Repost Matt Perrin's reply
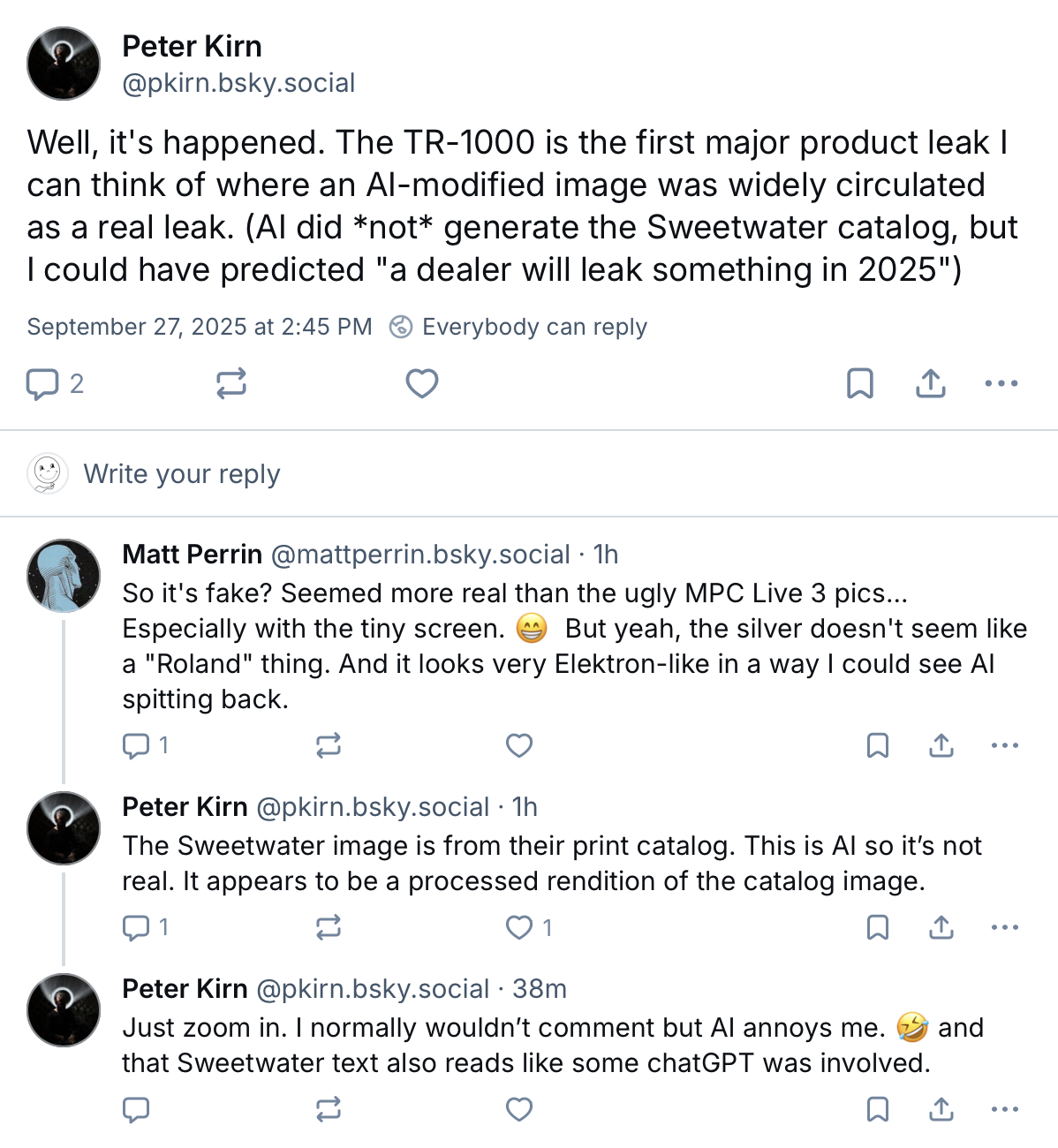 (x=329, y=745)
